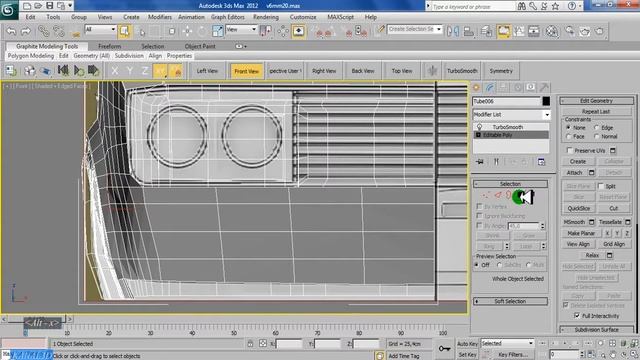Open the Display command panel tab
This screenshot has height=360, width=640.
click(x=531, y=87)
